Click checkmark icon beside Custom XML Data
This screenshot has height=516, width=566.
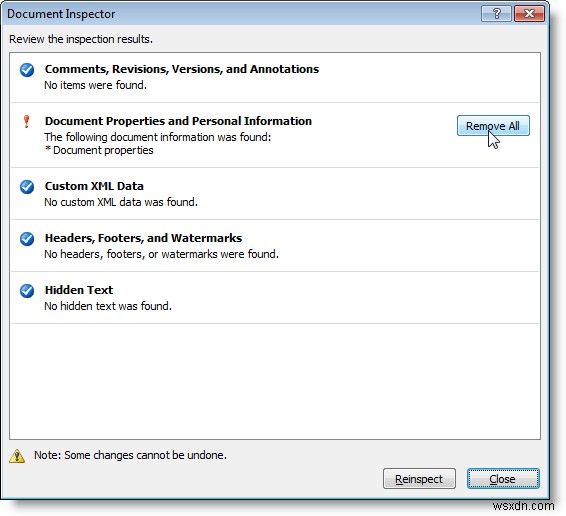27,187
